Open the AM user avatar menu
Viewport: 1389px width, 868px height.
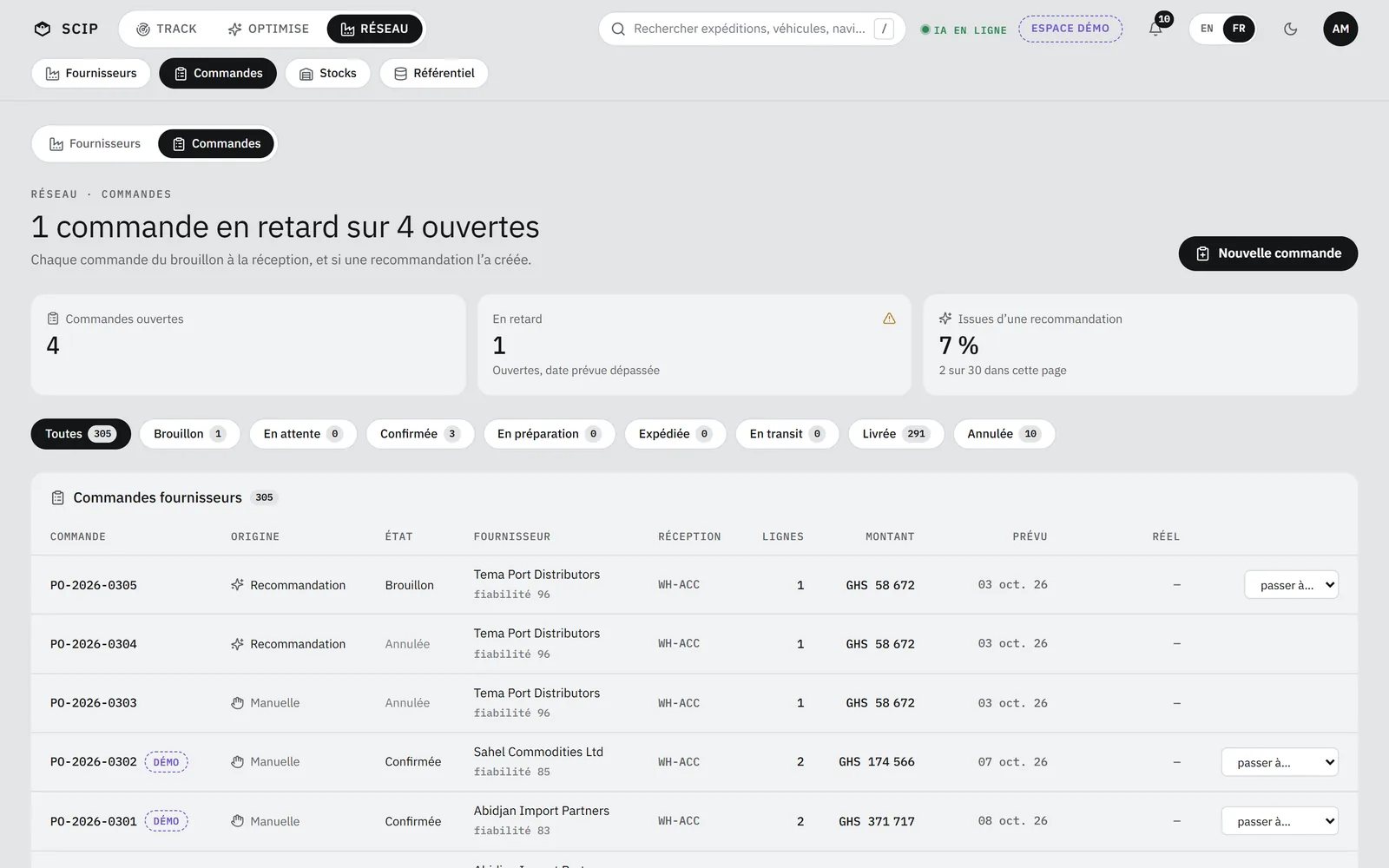tap(1340, 29)
